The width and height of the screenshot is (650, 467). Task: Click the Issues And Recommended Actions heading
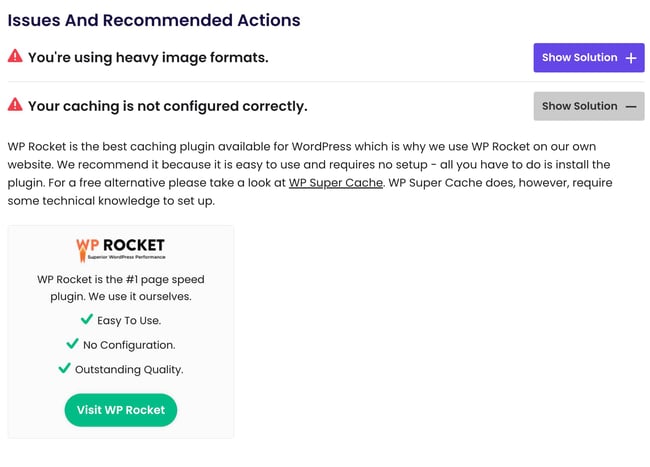[154, 20]
